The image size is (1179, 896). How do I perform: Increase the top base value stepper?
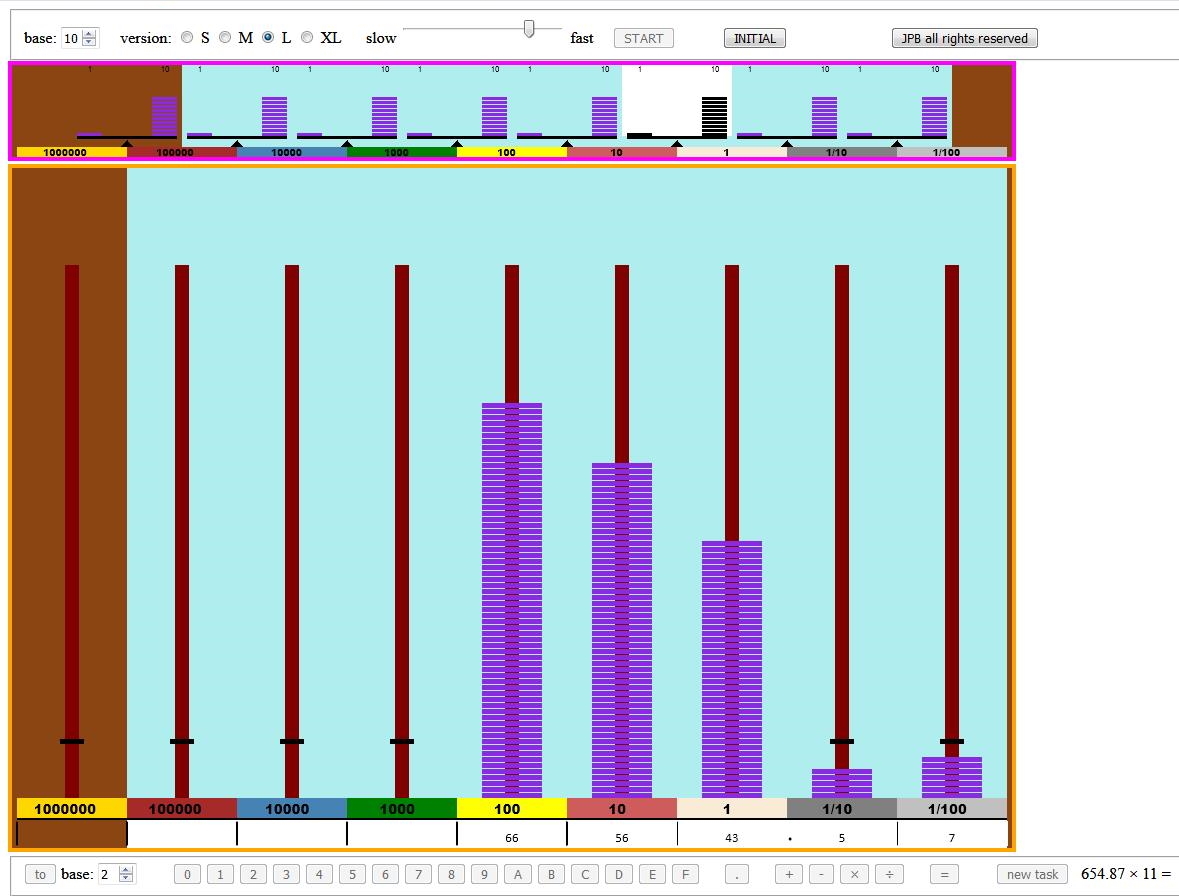click(90, 34)
